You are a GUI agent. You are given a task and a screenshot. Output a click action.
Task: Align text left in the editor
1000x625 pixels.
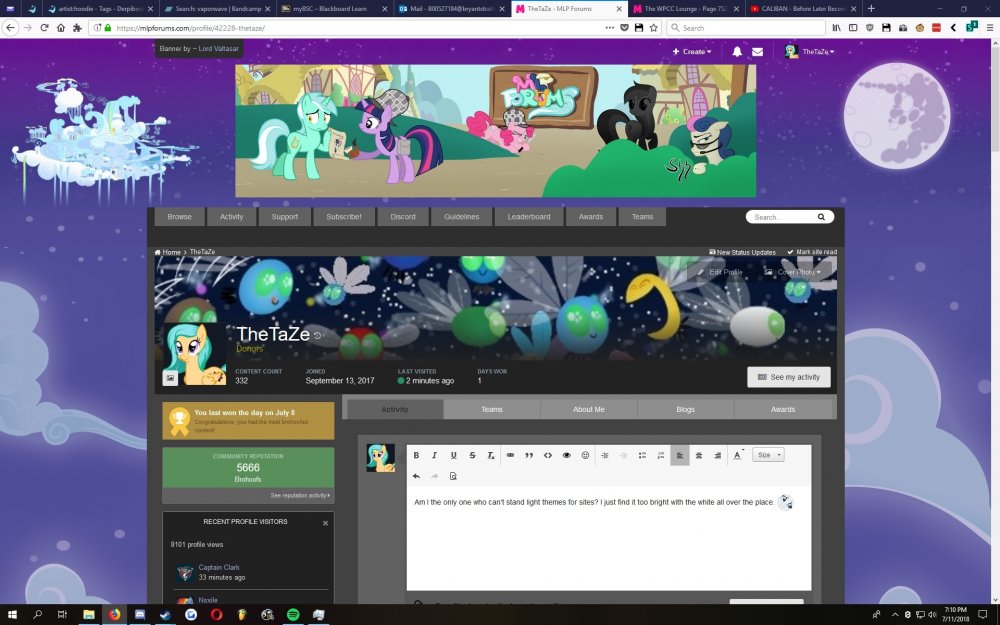click(x=680, y=455)
